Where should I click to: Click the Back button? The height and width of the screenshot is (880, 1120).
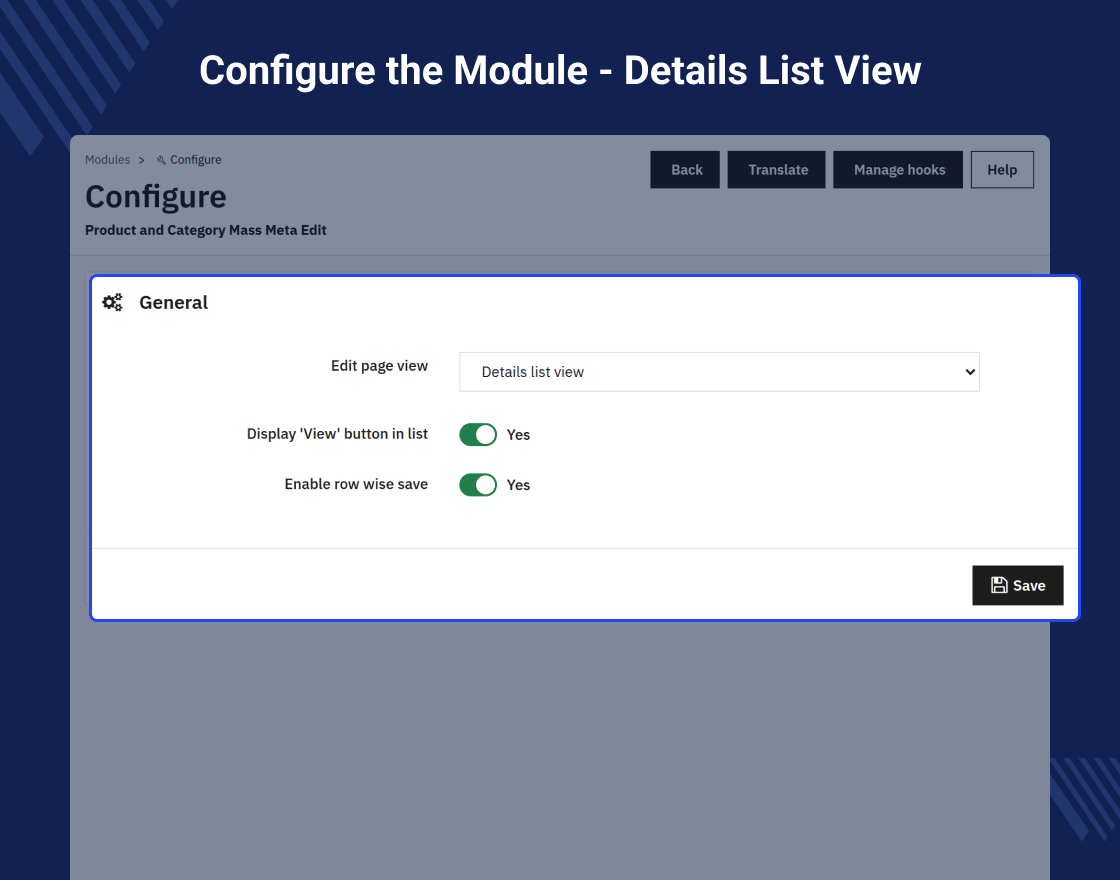(685, 169)
